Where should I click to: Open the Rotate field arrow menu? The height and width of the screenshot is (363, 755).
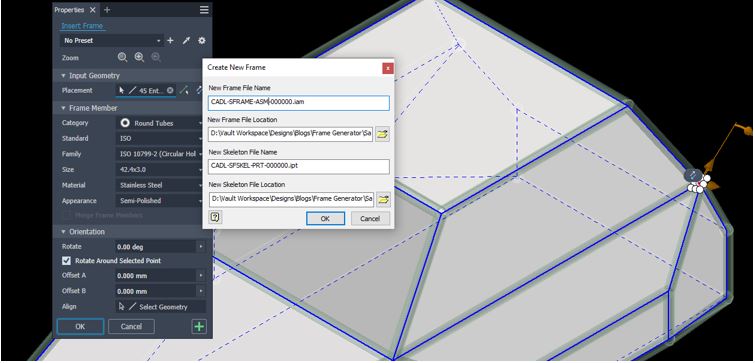coord(200,247)
